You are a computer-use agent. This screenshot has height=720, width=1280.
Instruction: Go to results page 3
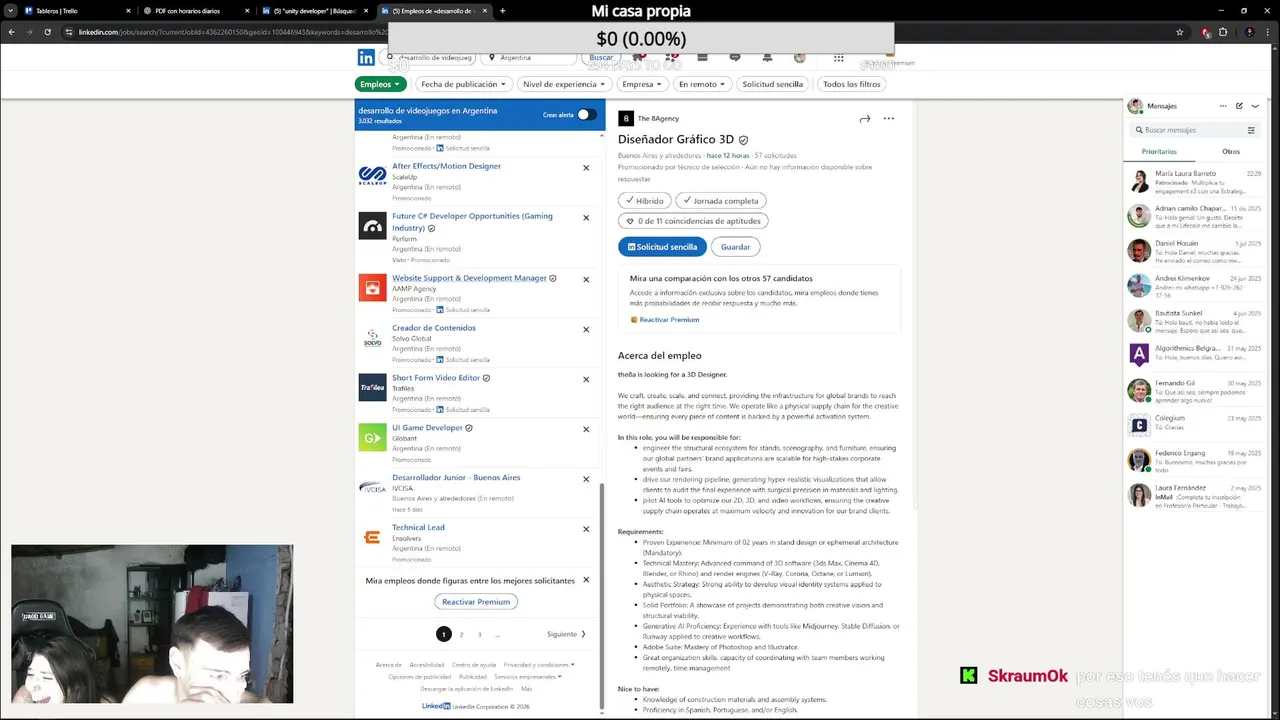point(479,634)
